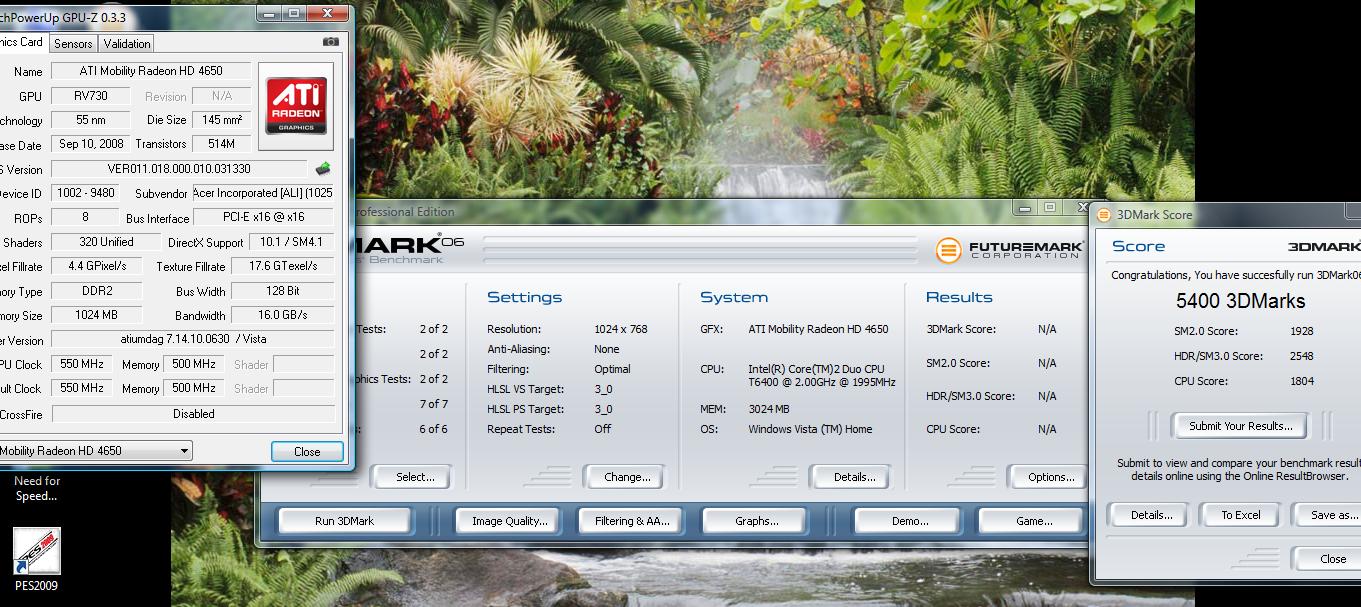
Task: Close the GPU-Z window with Close button
Action: click(x=307, y=452)
